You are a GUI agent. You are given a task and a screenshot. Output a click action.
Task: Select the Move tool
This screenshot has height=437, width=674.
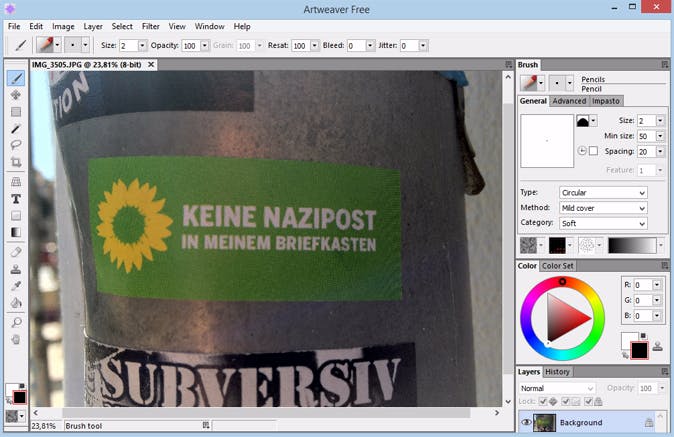pos(16,95)
